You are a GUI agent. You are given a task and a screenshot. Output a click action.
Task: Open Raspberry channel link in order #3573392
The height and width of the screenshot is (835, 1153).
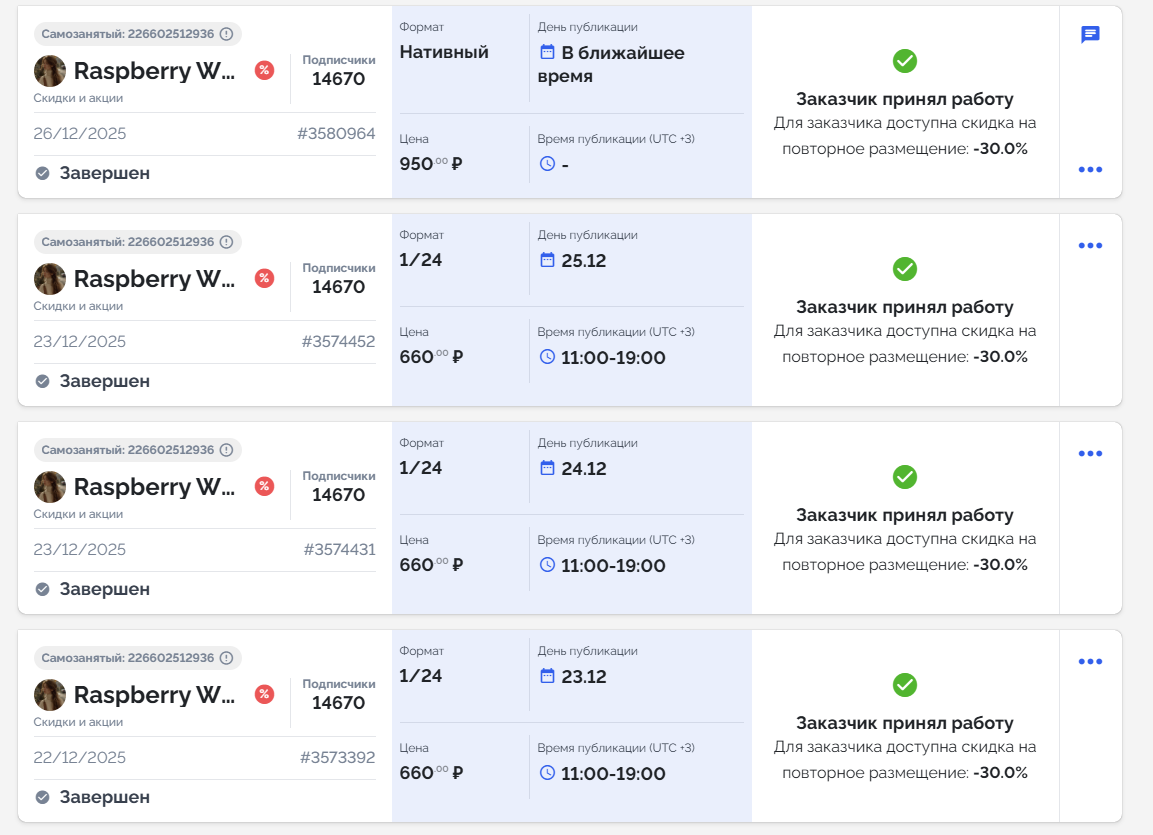[154, 695]
